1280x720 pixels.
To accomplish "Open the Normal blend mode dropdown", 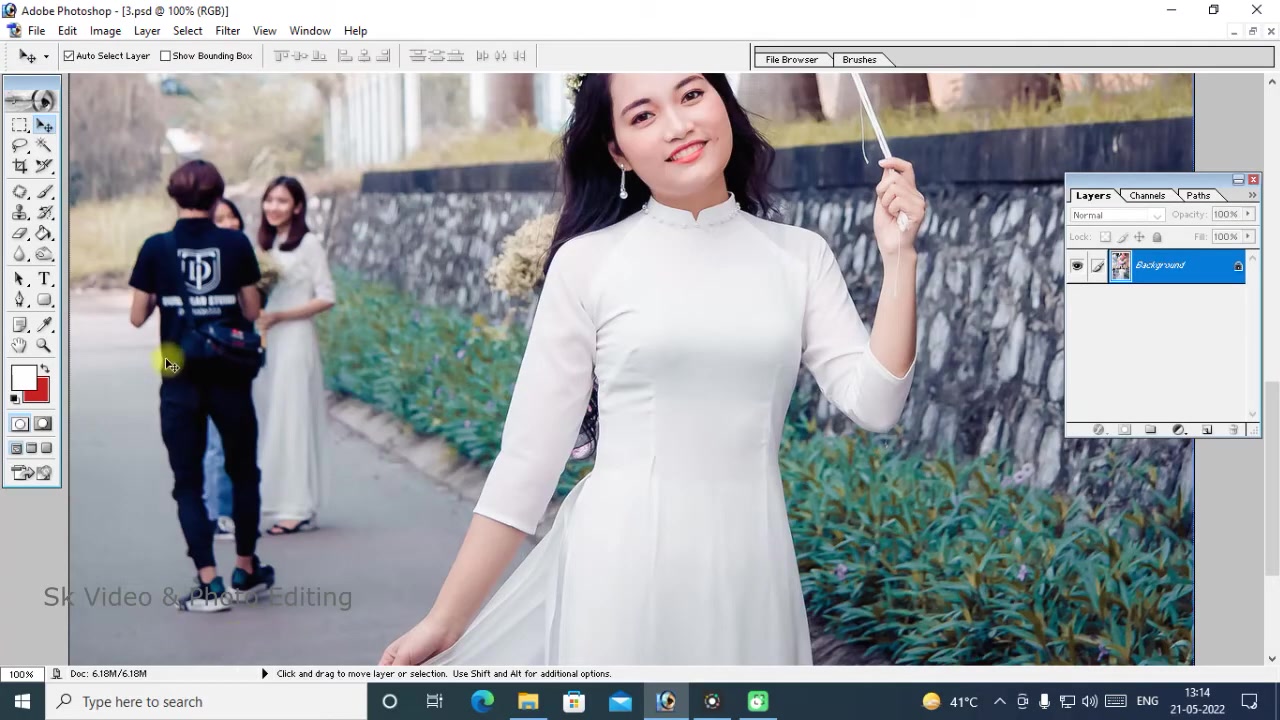I will coord(1117,215).
